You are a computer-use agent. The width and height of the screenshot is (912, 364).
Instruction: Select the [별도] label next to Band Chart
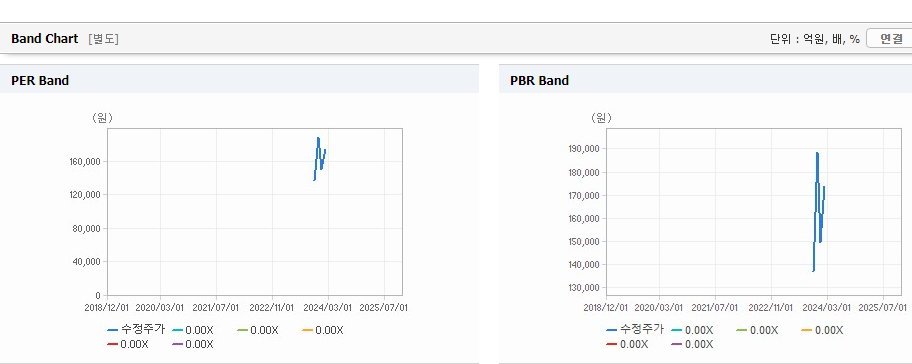(104, 39)
